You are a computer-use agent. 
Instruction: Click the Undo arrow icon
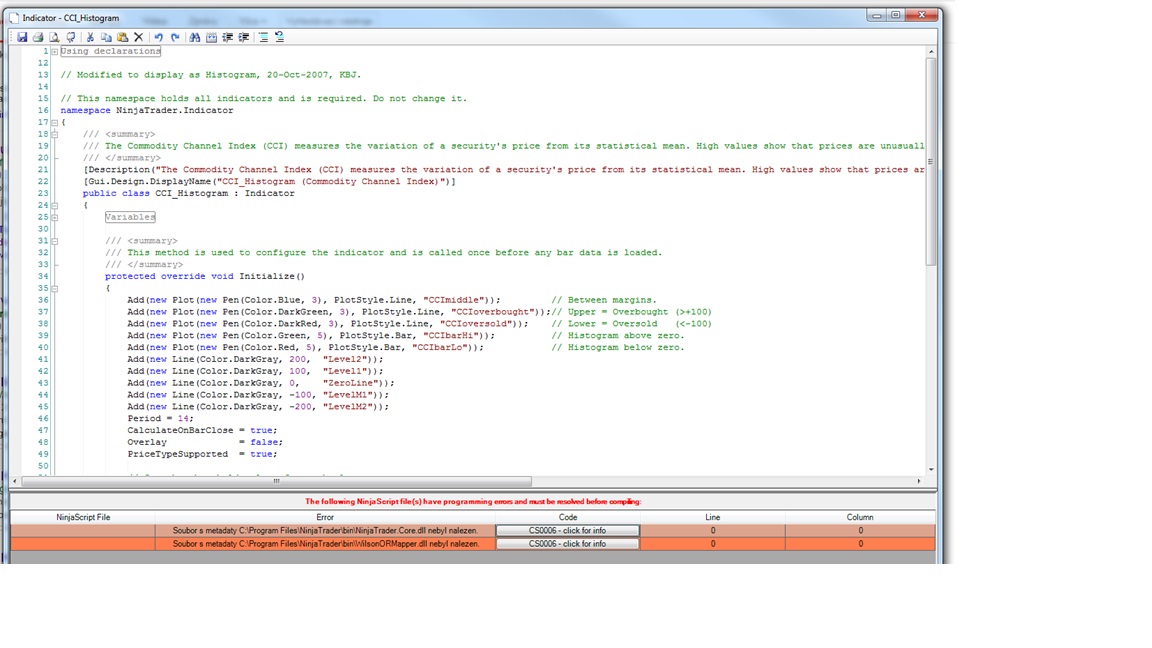158,37
